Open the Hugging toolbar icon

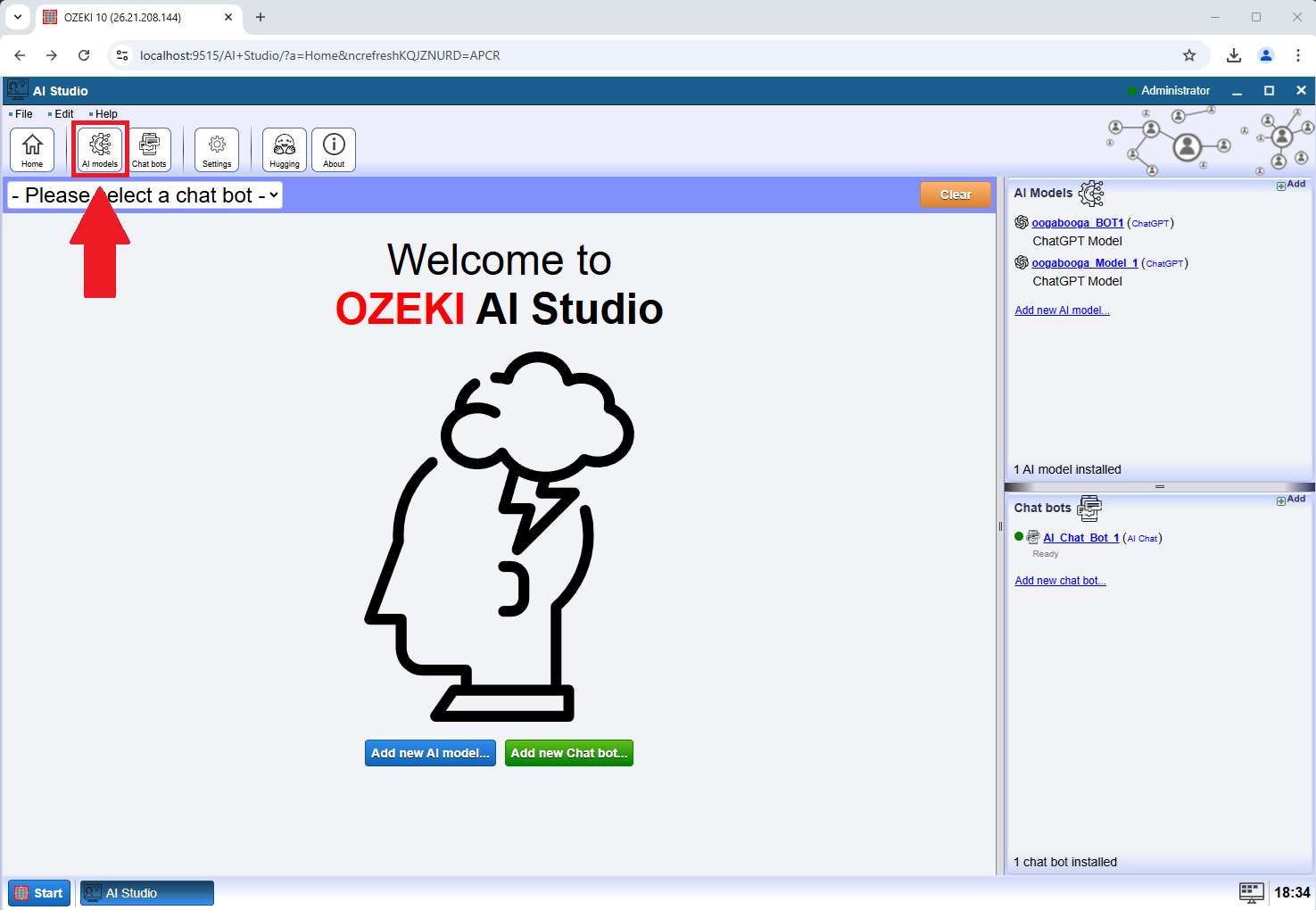(x=285, y=149)
